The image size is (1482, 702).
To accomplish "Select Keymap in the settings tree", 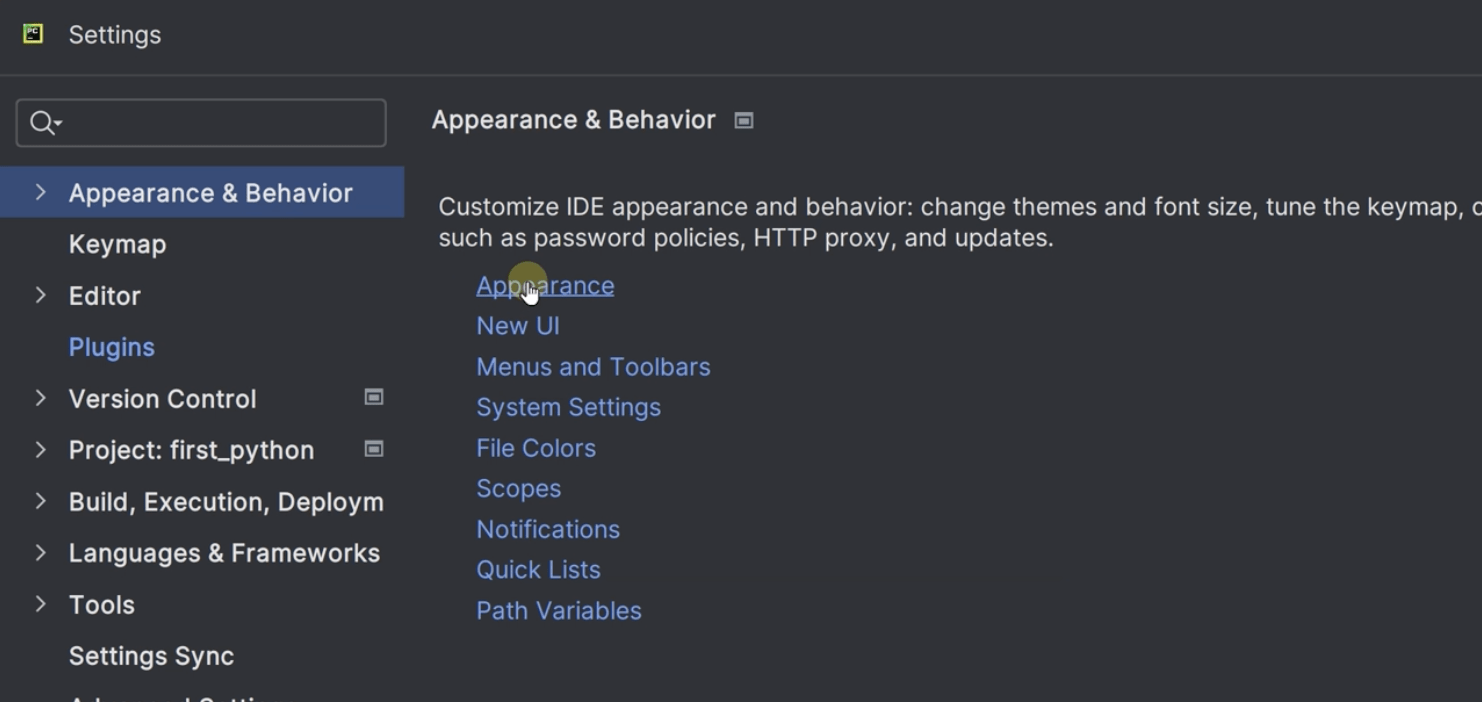I will pos(117,244).
